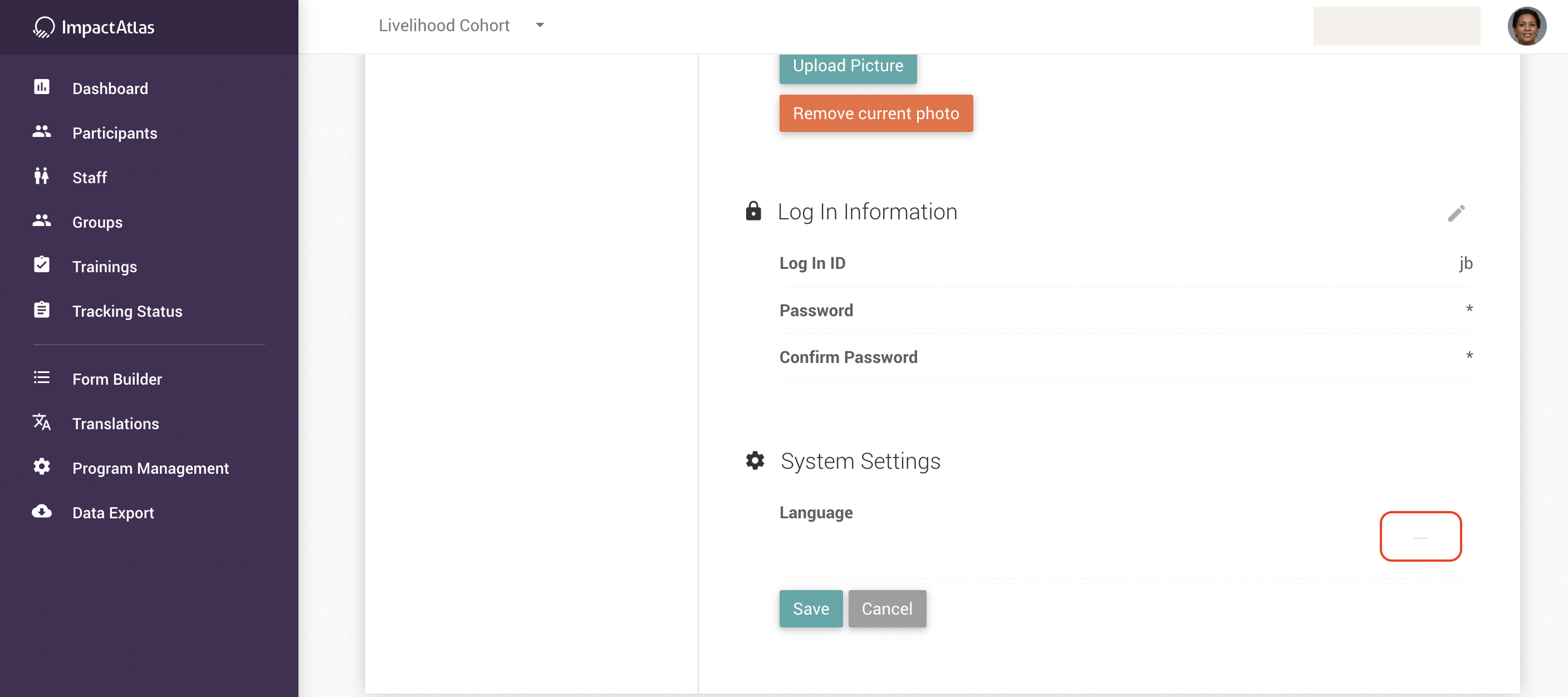Select the Dashboard chart icon in the sidebar
This screenshot has width=1568, height=697.
tap(41, 87)
